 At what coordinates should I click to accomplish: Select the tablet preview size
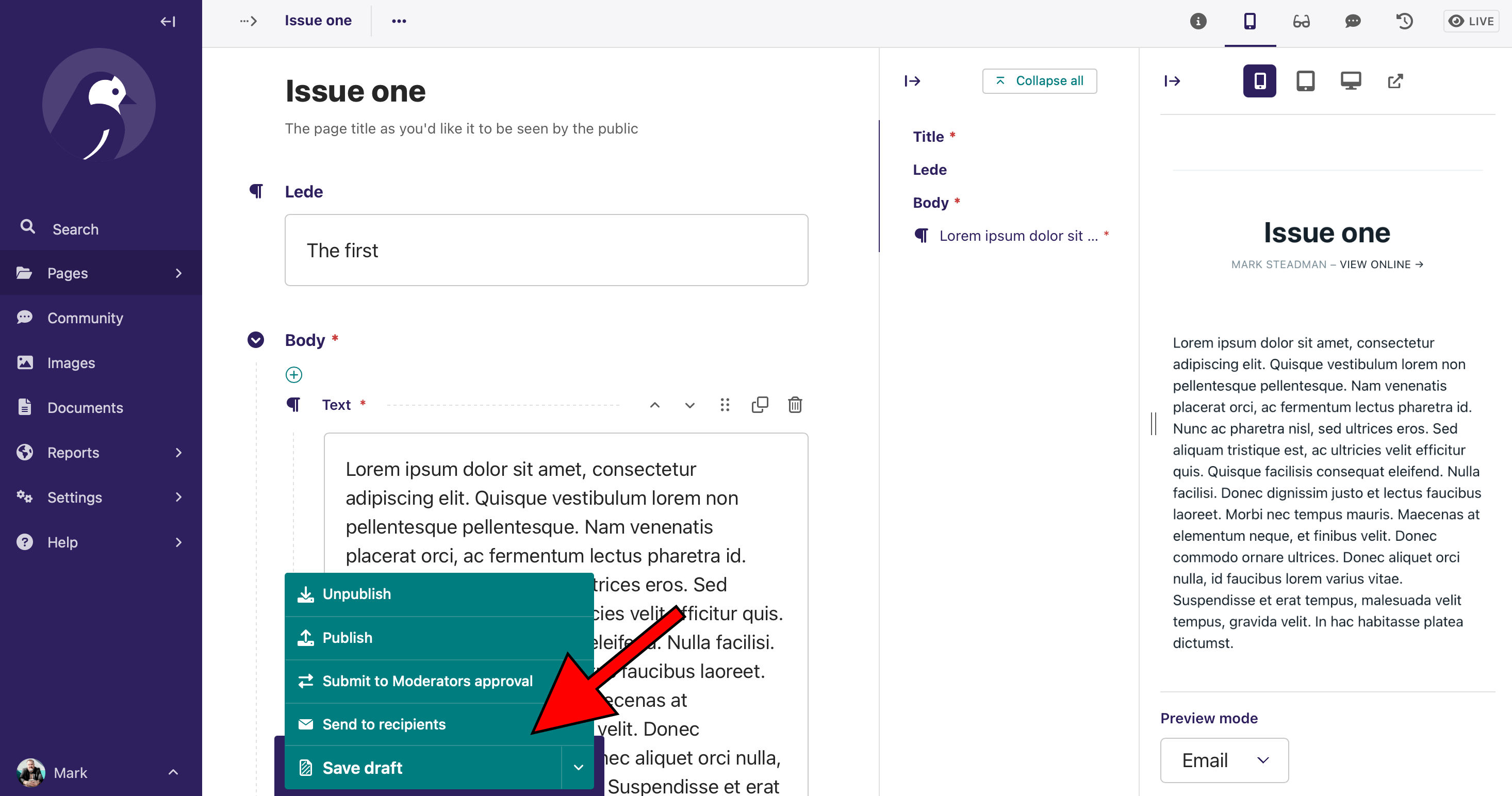(1305, 80)
